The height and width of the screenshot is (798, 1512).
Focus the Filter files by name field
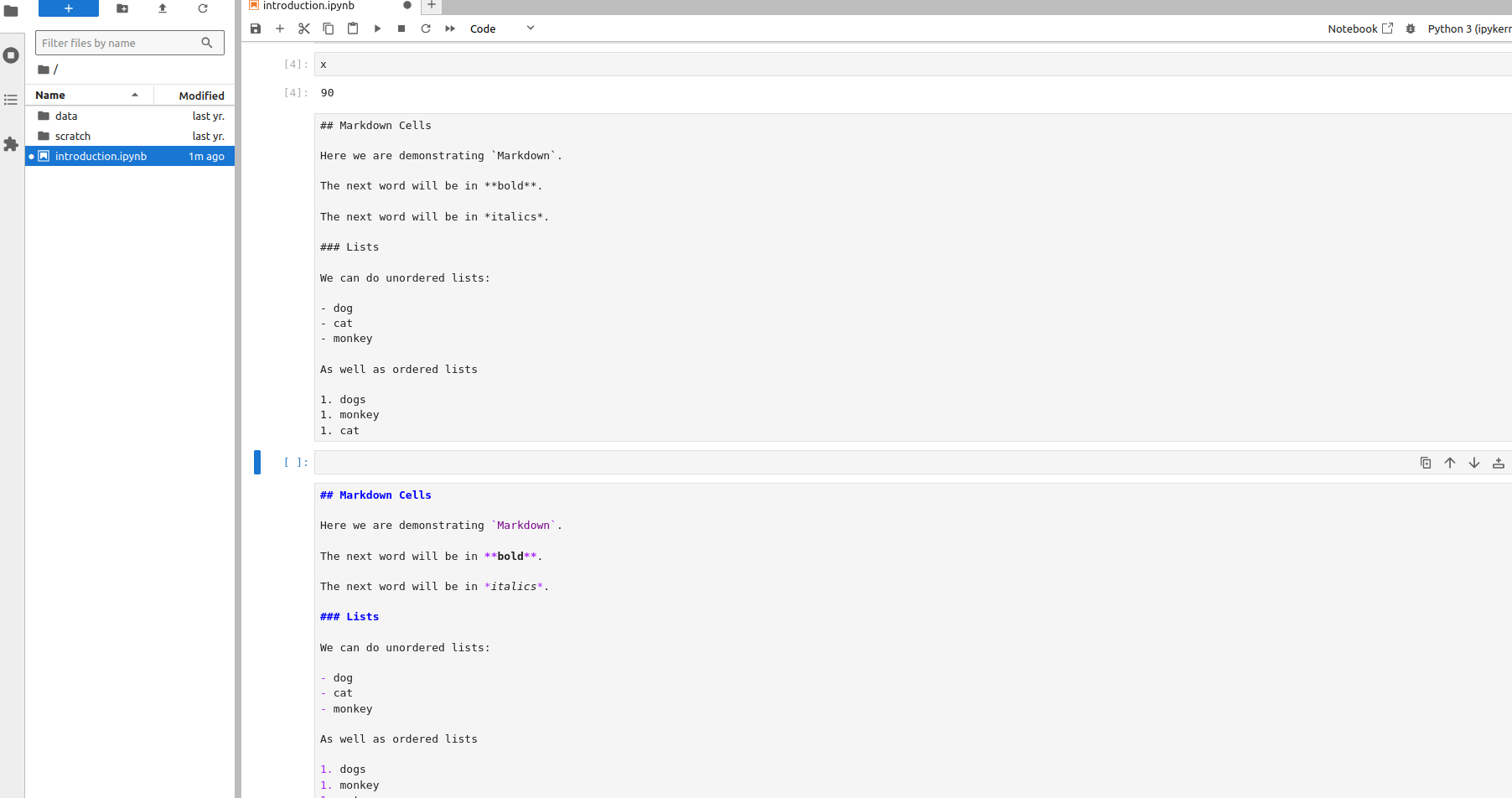coord(120,43)
